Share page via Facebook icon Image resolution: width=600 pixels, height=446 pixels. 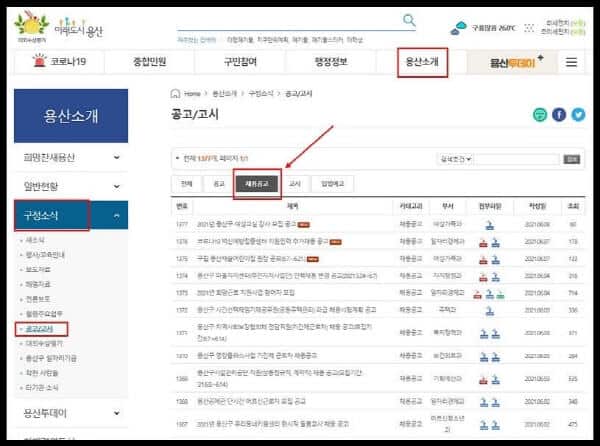(x=559, y=114)
